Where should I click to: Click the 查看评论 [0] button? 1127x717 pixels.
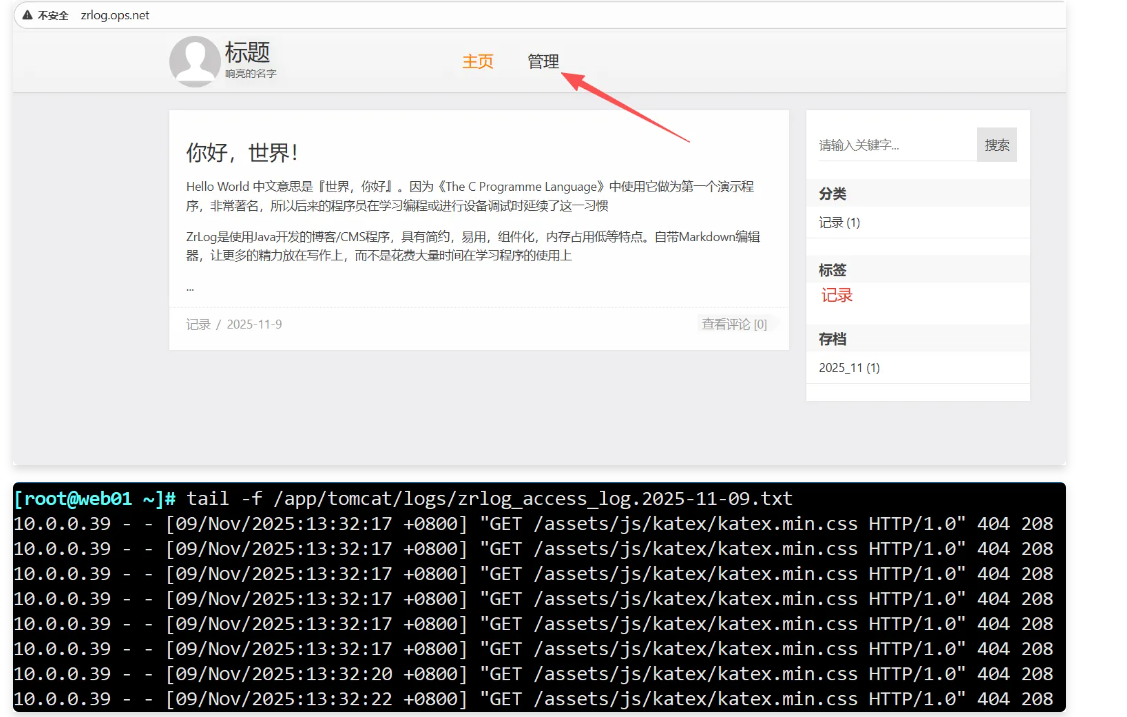(x=734, y=324)
